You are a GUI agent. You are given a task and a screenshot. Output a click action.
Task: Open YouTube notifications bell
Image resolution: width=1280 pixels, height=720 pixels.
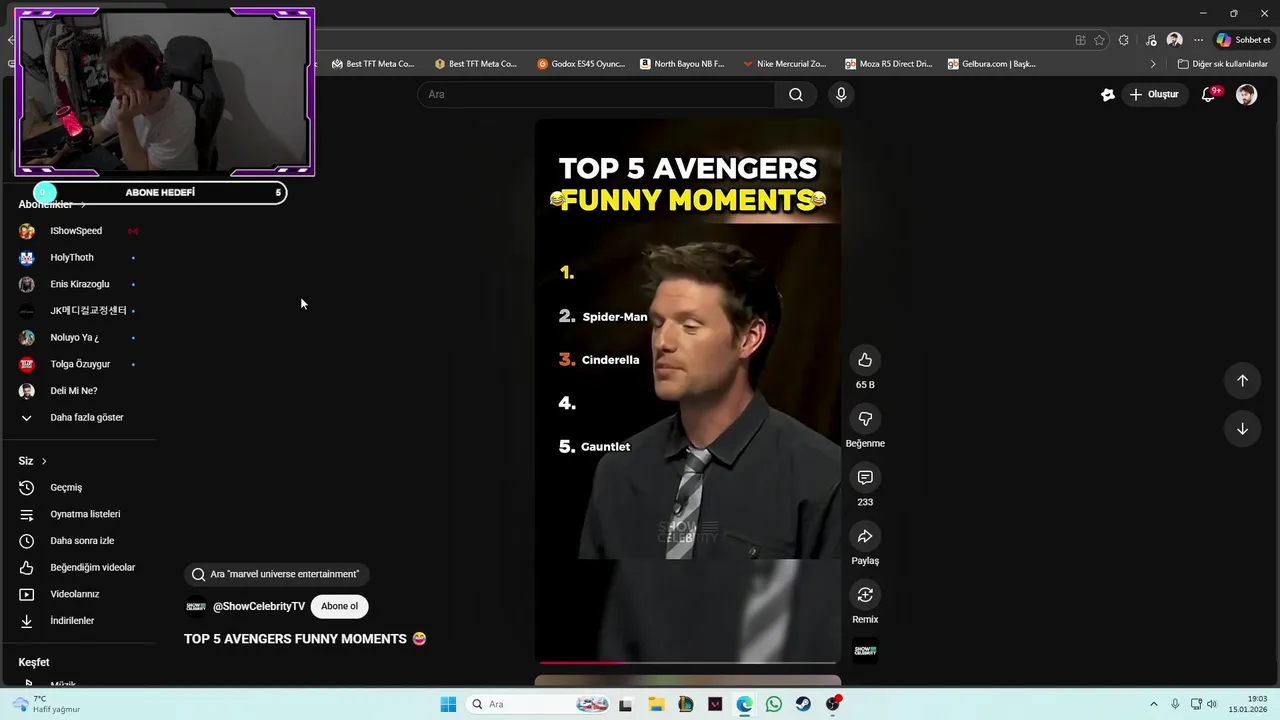1208,94
